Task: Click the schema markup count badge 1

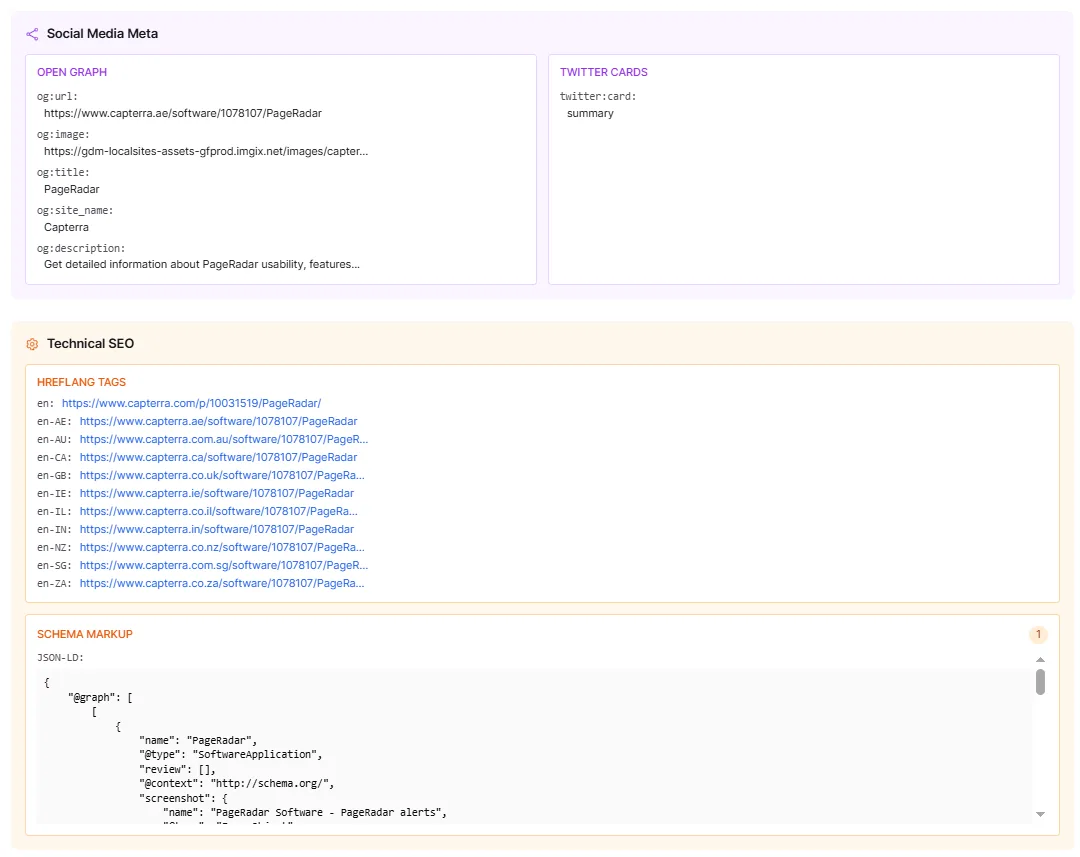Action: tap(1038, 634)
